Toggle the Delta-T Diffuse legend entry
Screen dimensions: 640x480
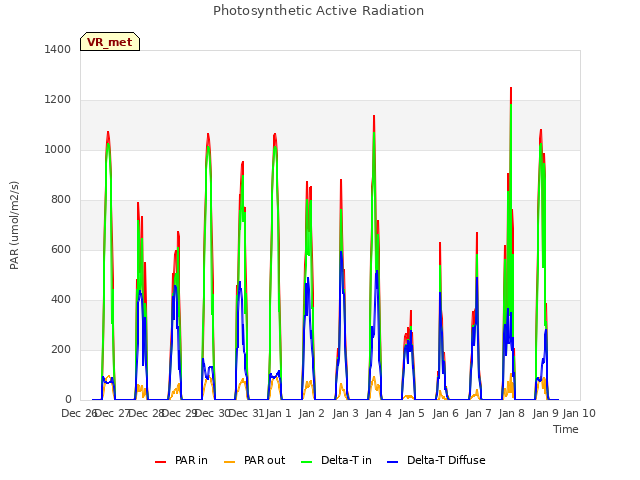coord(436,460)
